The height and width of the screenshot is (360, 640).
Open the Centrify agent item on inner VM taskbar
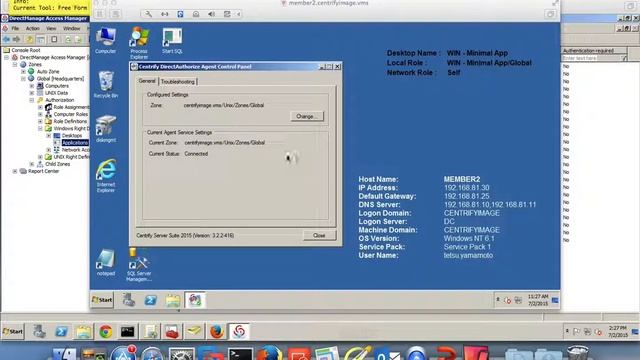[195, 300]
